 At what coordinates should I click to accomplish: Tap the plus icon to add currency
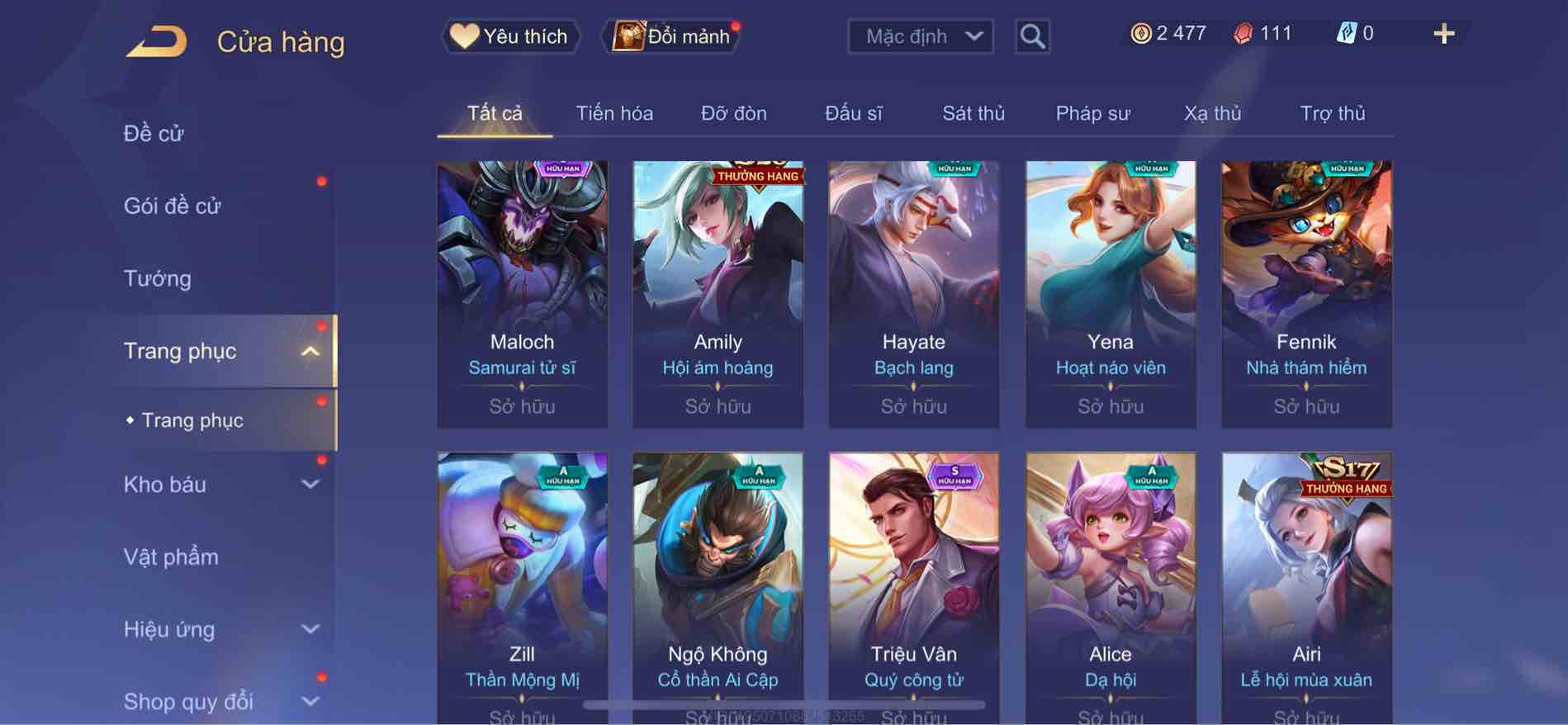coord(1443,34)
